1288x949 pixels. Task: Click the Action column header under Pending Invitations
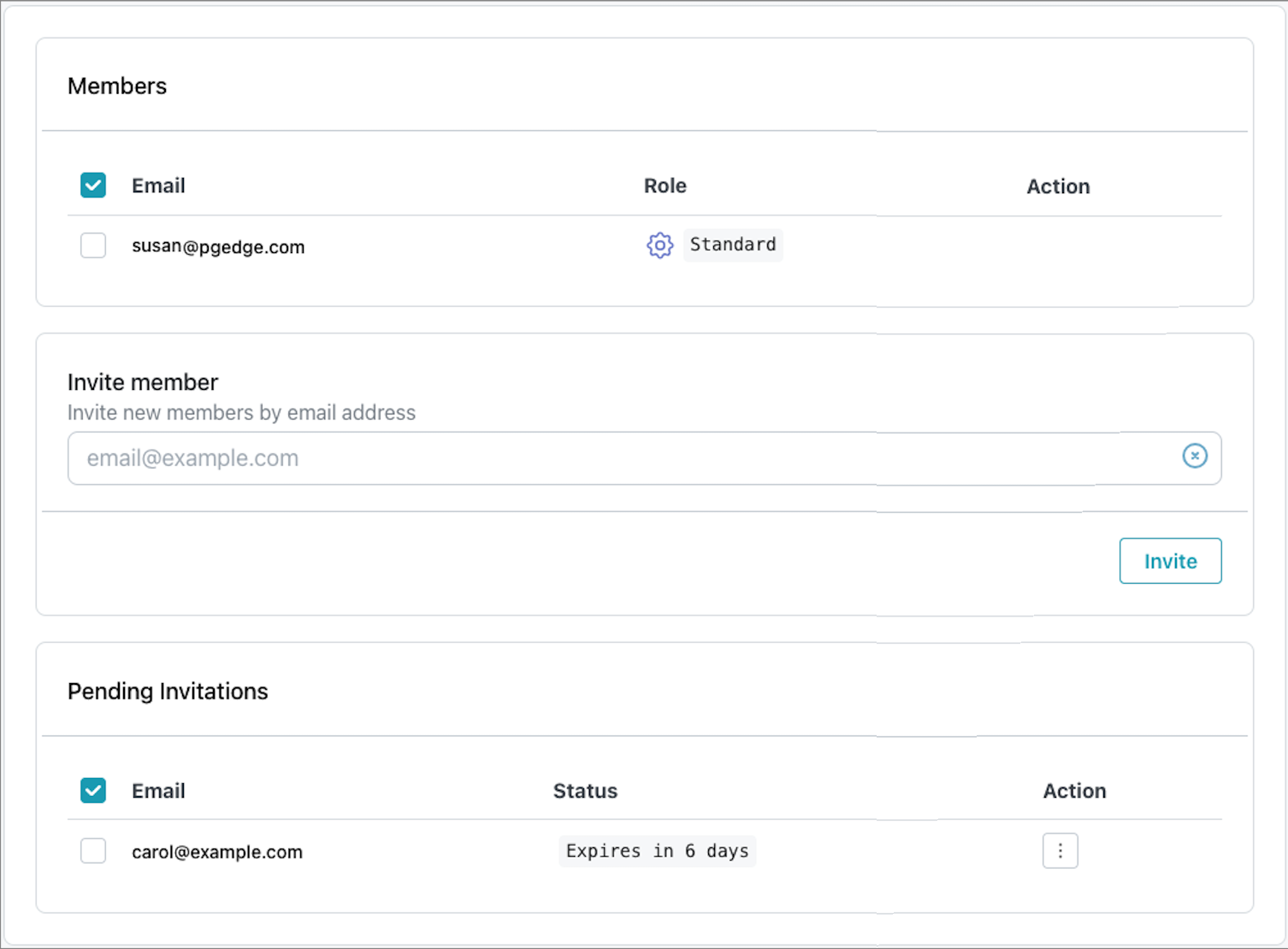1074,791
